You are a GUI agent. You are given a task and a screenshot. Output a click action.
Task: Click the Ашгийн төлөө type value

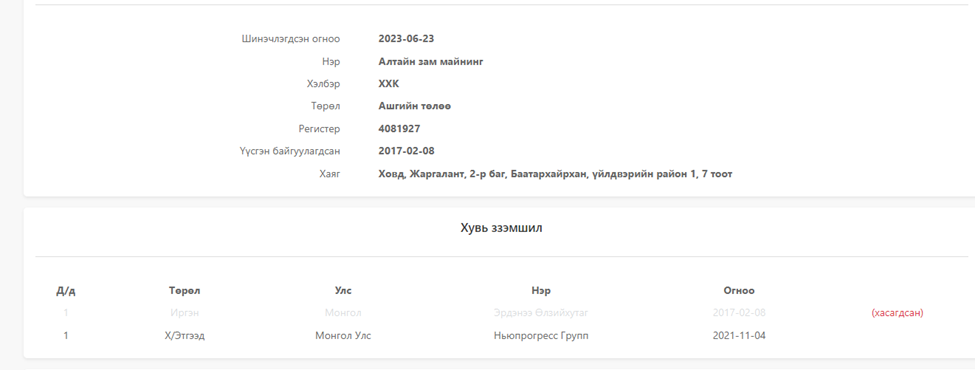[414, 106]
